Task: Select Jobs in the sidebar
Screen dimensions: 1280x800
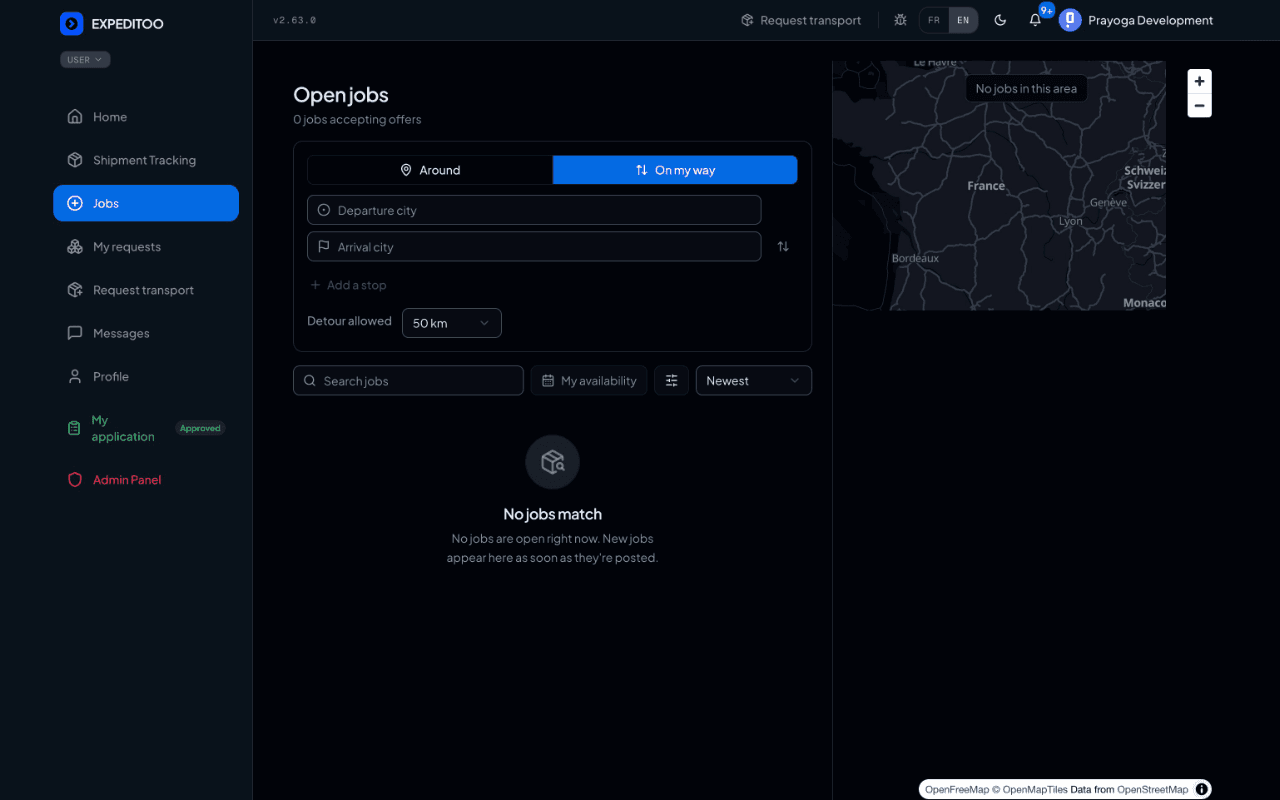Action: pos(146,203)
